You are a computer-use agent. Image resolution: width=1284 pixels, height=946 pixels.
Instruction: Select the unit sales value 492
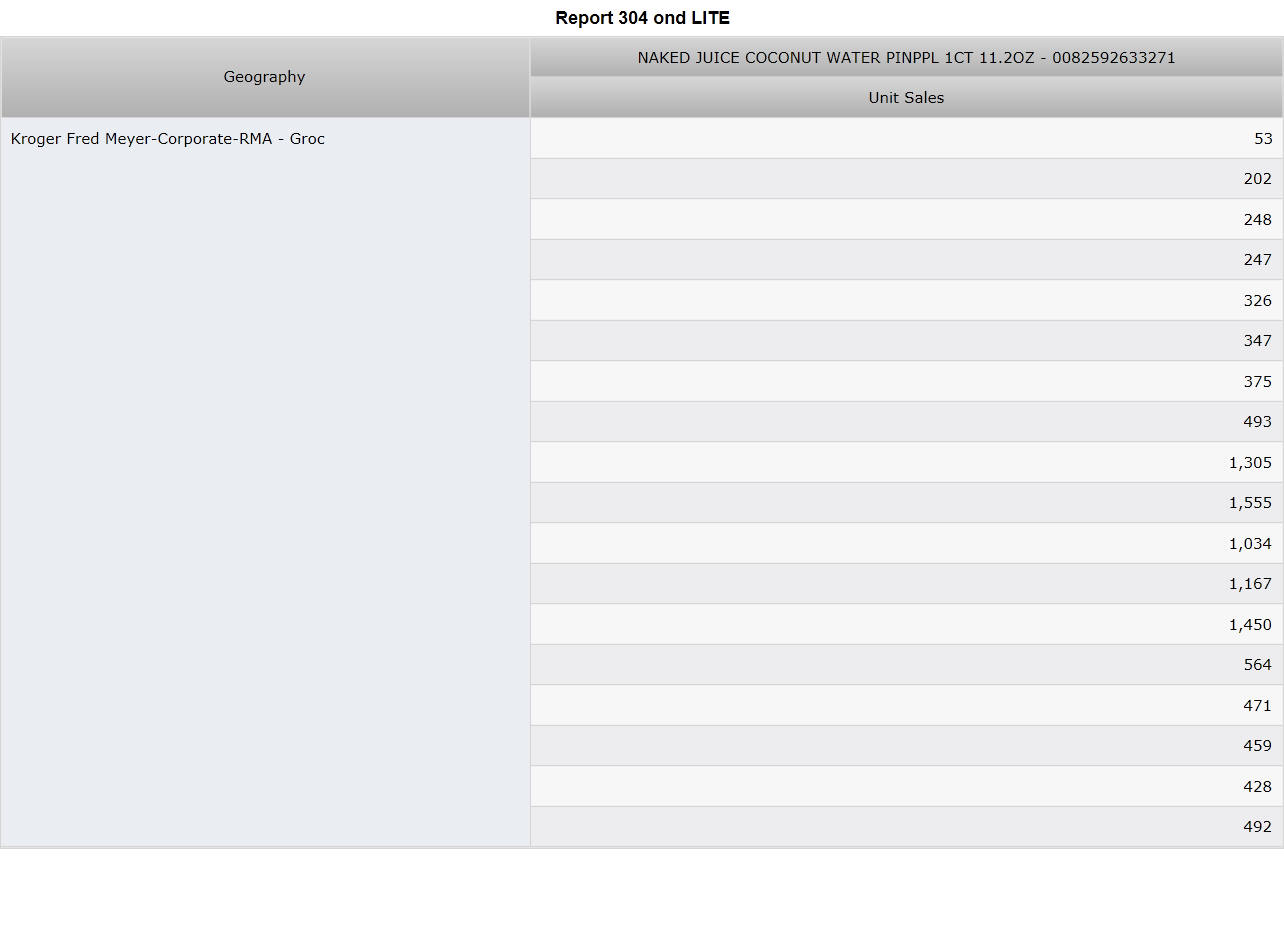pos(906,827)
